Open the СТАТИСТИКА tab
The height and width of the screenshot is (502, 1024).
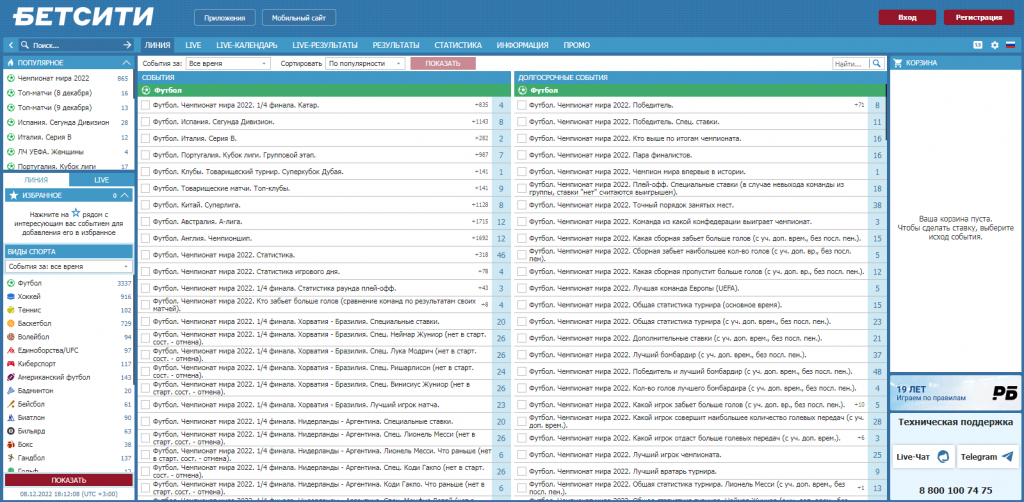pyautogui.click(x=458, y=45)
